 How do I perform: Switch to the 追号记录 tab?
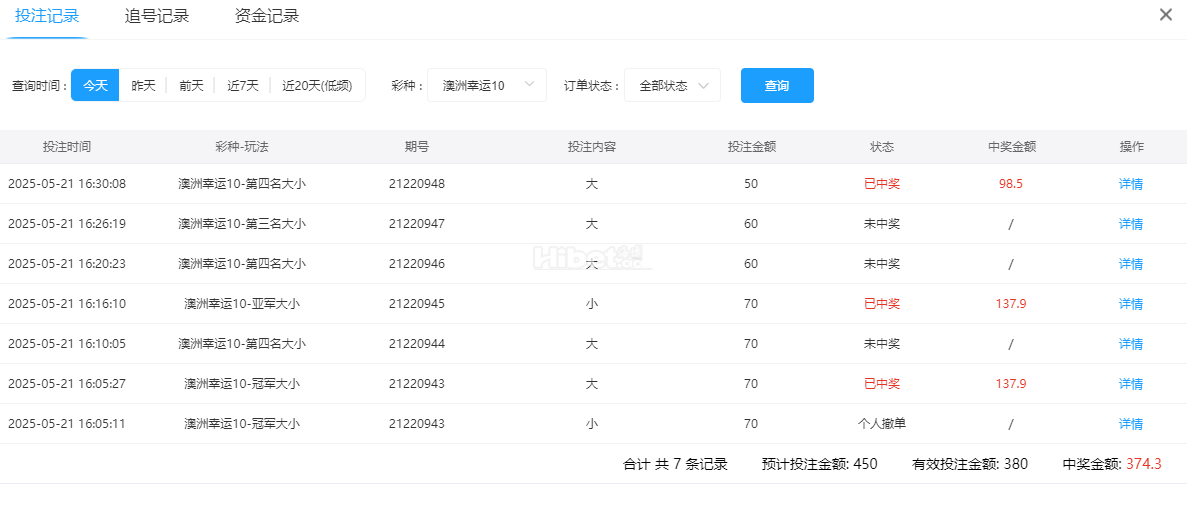point(157,16)
